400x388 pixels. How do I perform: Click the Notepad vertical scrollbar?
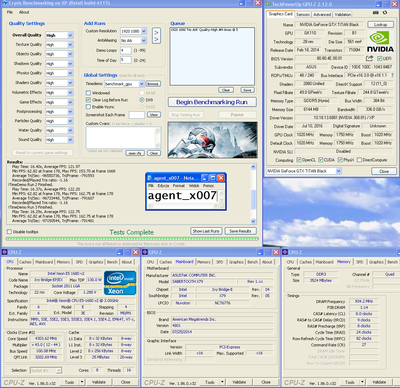[x=221, y=196]
